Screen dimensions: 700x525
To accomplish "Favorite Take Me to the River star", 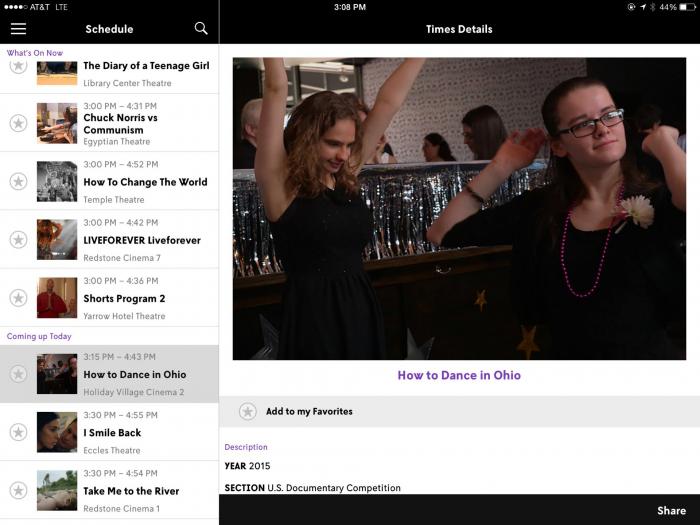I will point(18,490).
